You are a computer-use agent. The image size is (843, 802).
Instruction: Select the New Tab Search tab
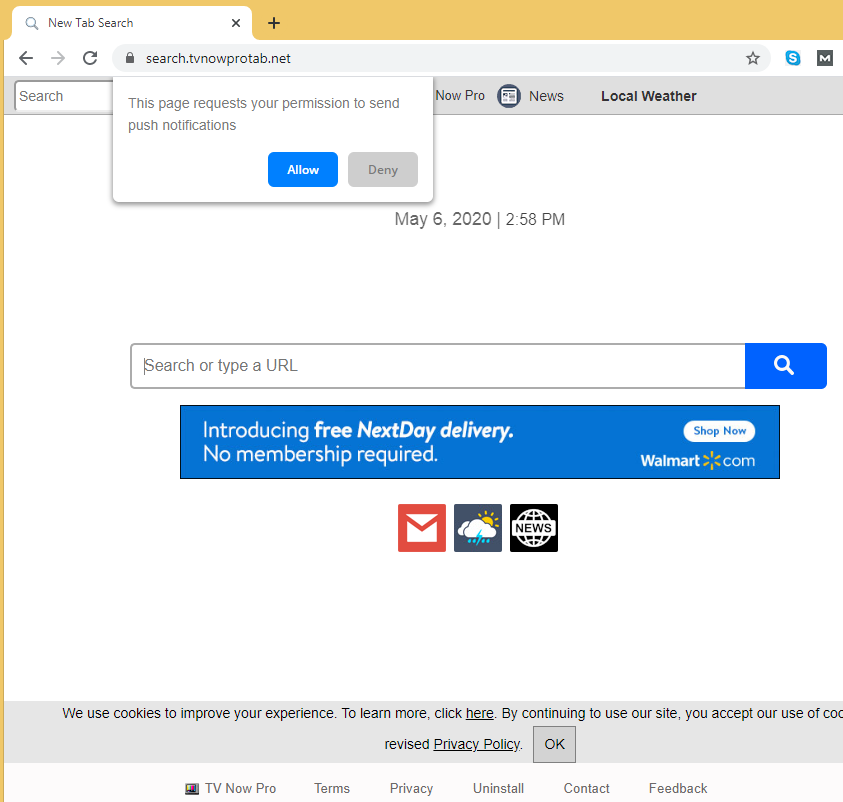pos(132,23)
